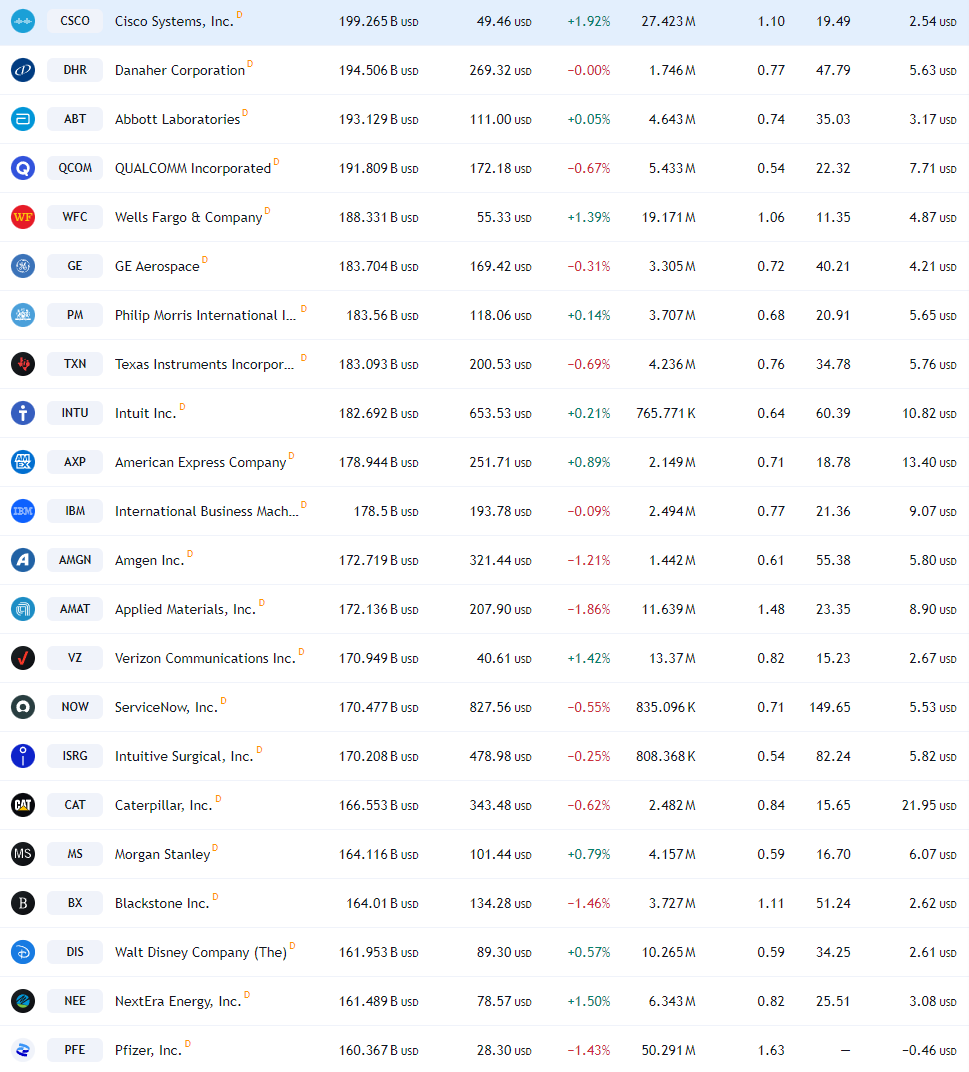Open the Cisco Systems, Inc. company link
969x1072 pixels.
pos(174,22)
